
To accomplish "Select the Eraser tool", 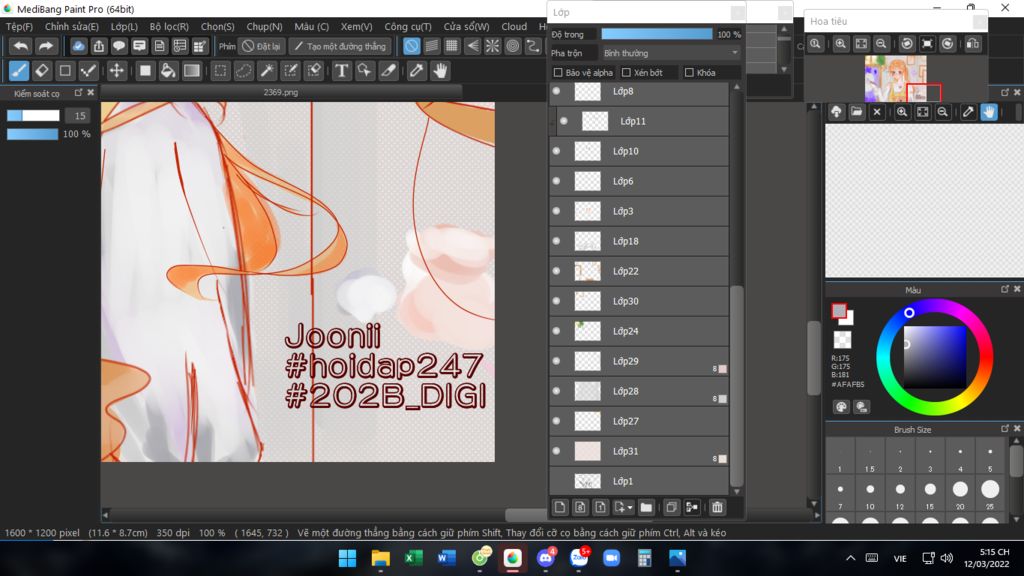I will pyautogui.click(x=42, y=71).
